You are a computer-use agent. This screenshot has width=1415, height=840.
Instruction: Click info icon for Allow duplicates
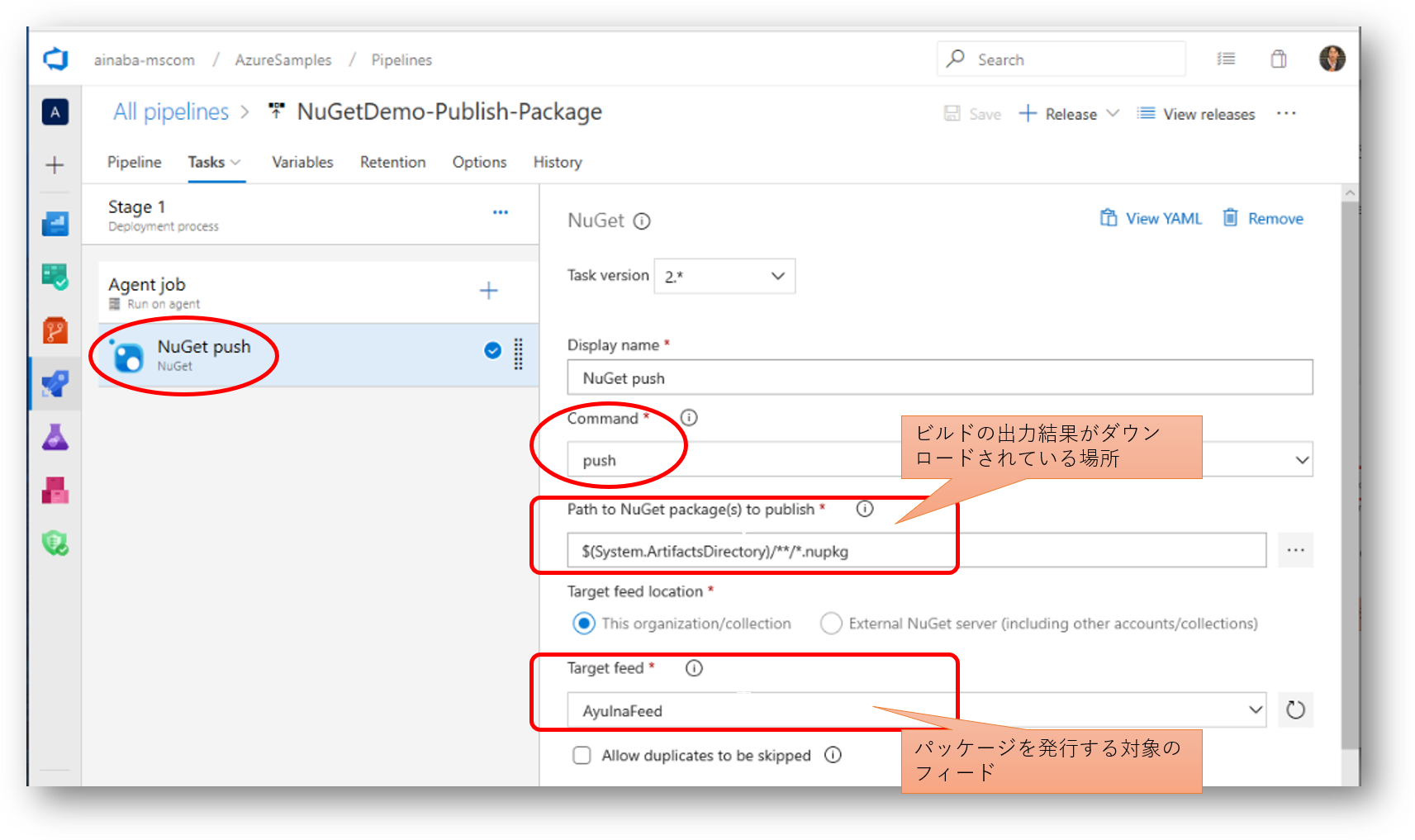pyautogui.click(x=833, y=755)
